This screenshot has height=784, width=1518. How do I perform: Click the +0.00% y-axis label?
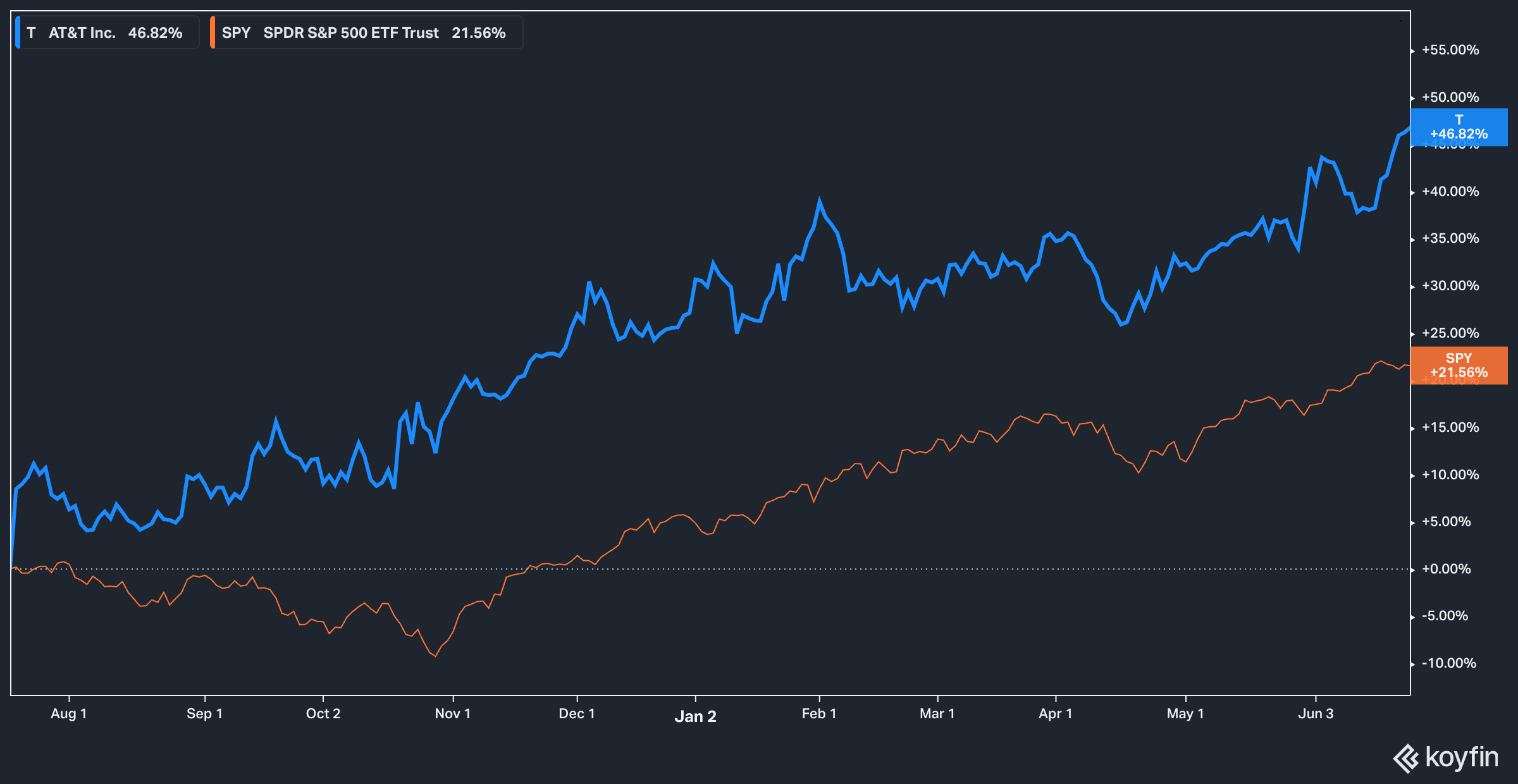coord(1446,569)
